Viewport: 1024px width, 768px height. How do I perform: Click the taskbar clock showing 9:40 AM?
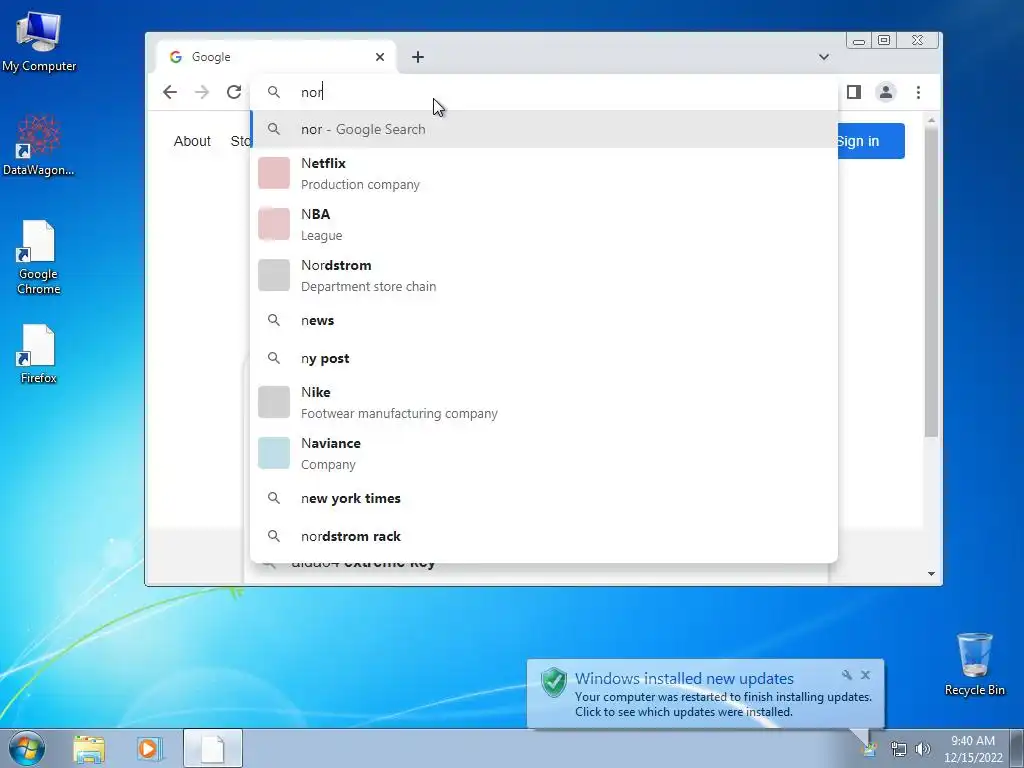pos(973,749)
